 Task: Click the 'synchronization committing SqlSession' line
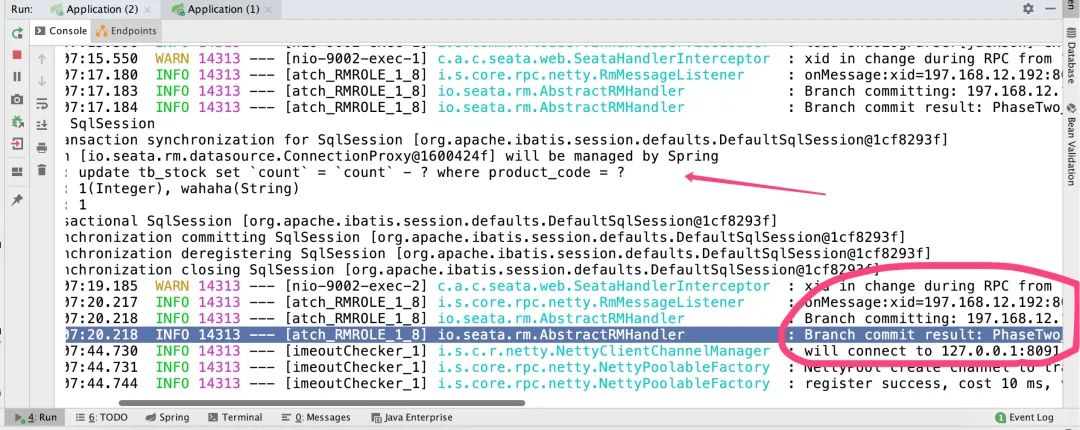[x=485, y=238]
